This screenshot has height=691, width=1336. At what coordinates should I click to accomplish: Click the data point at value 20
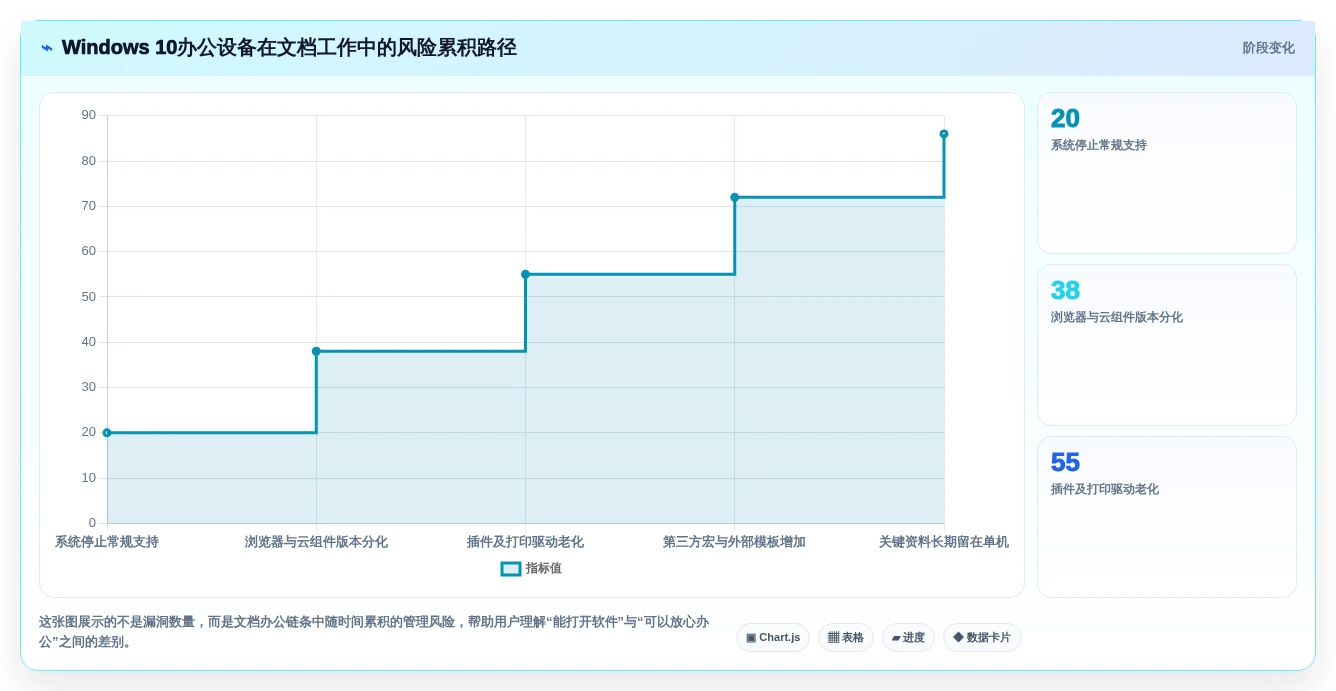click(x=107, y=433)
